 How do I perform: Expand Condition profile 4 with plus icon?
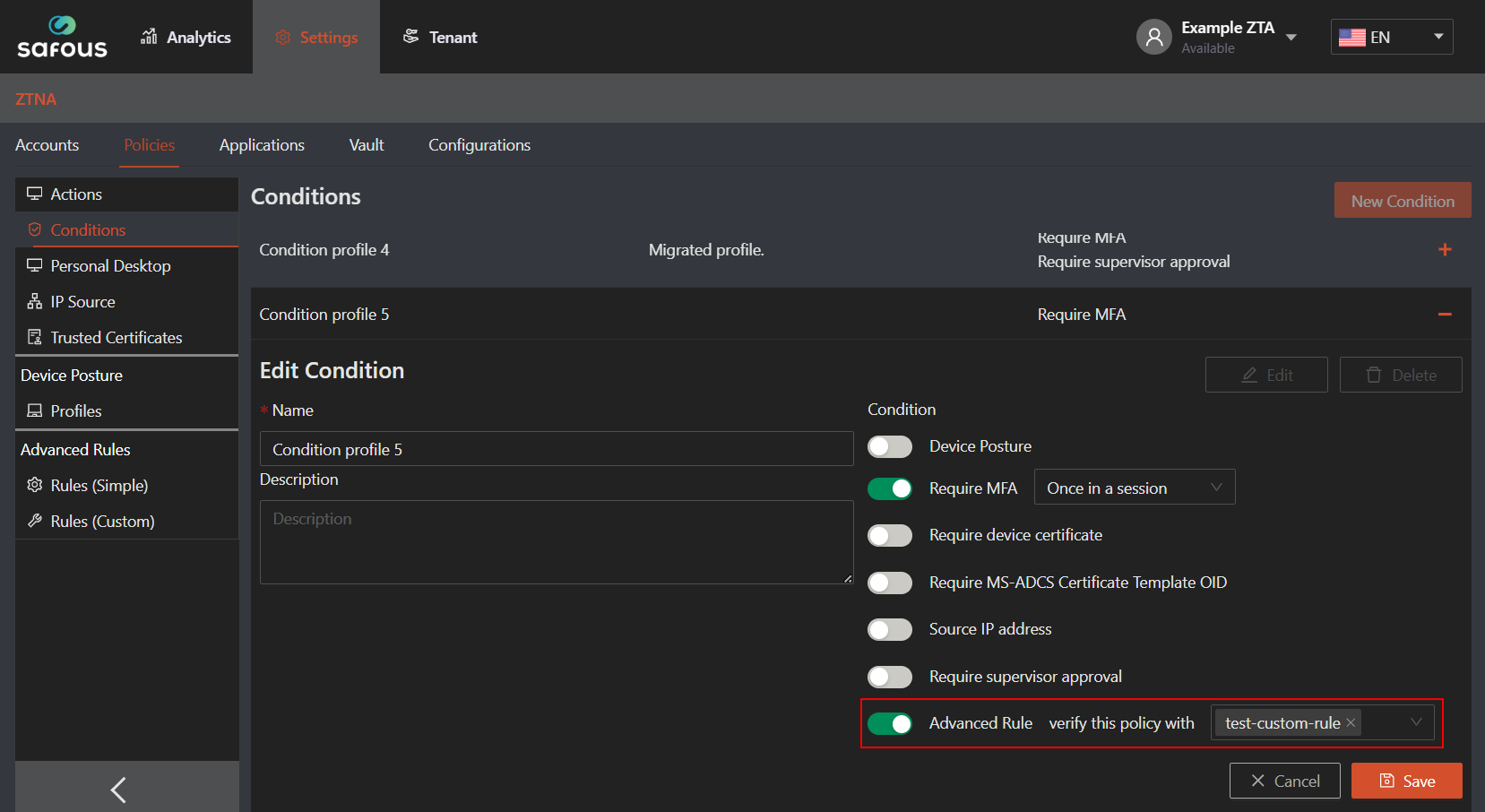(1444, 250)
